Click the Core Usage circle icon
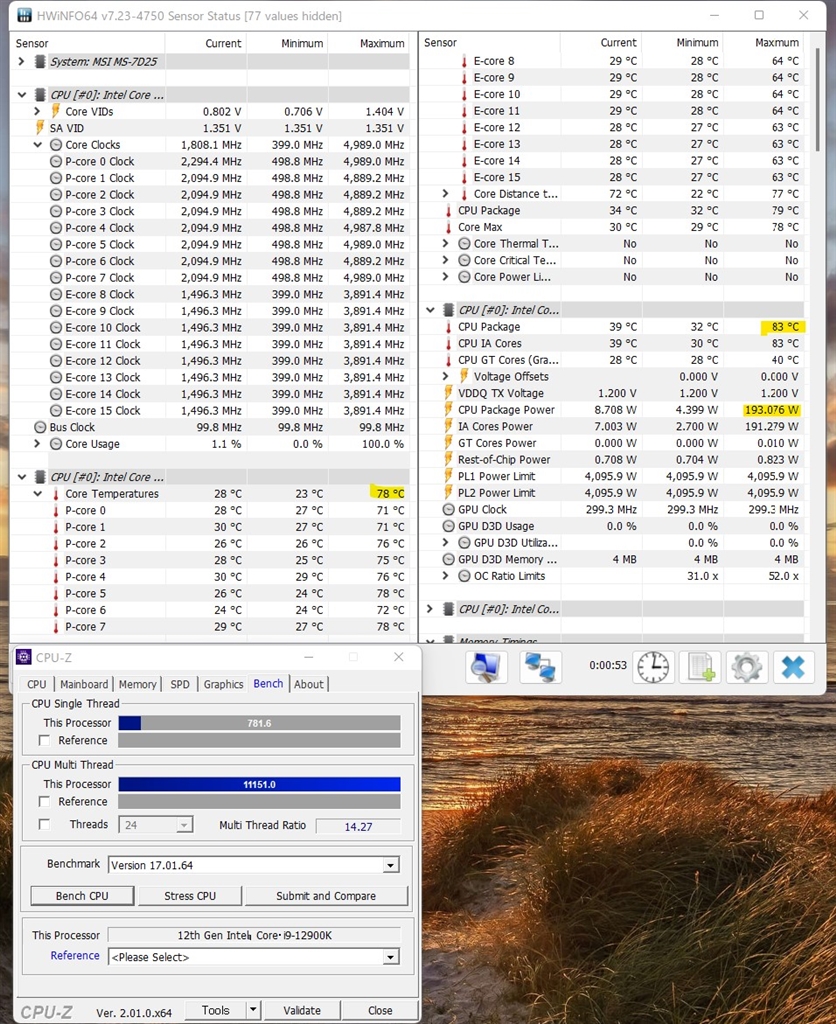 (x=56, y=443)
